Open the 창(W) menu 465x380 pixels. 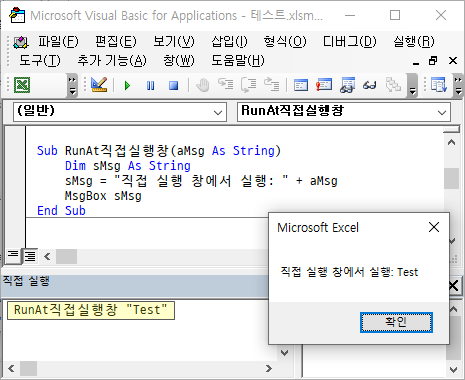179,61
